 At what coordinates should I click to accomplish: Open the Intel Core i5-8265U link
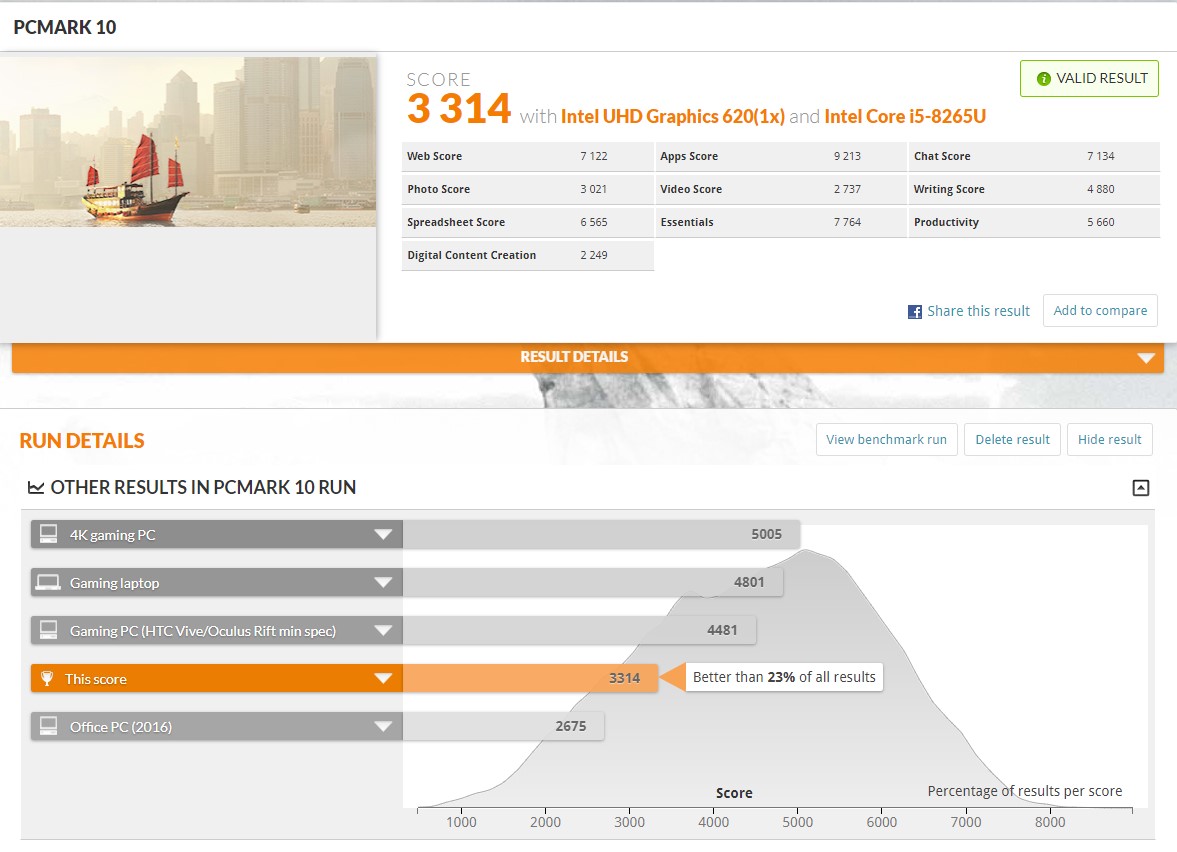[x=905, y=116]
